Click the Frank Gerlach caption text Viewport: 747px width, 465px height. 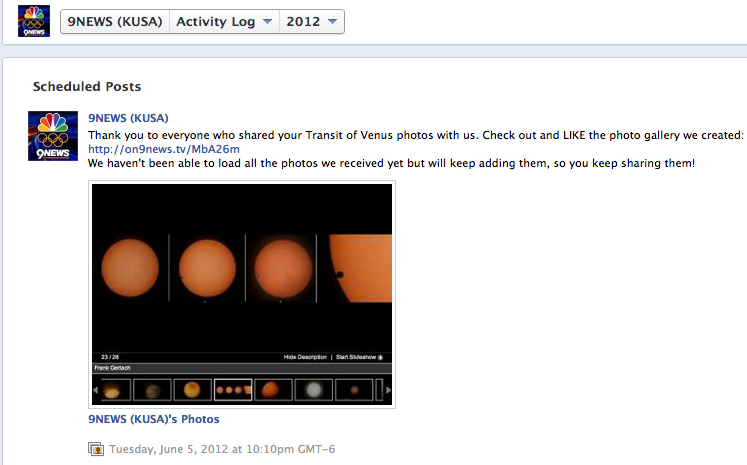[x=112, y=368]
